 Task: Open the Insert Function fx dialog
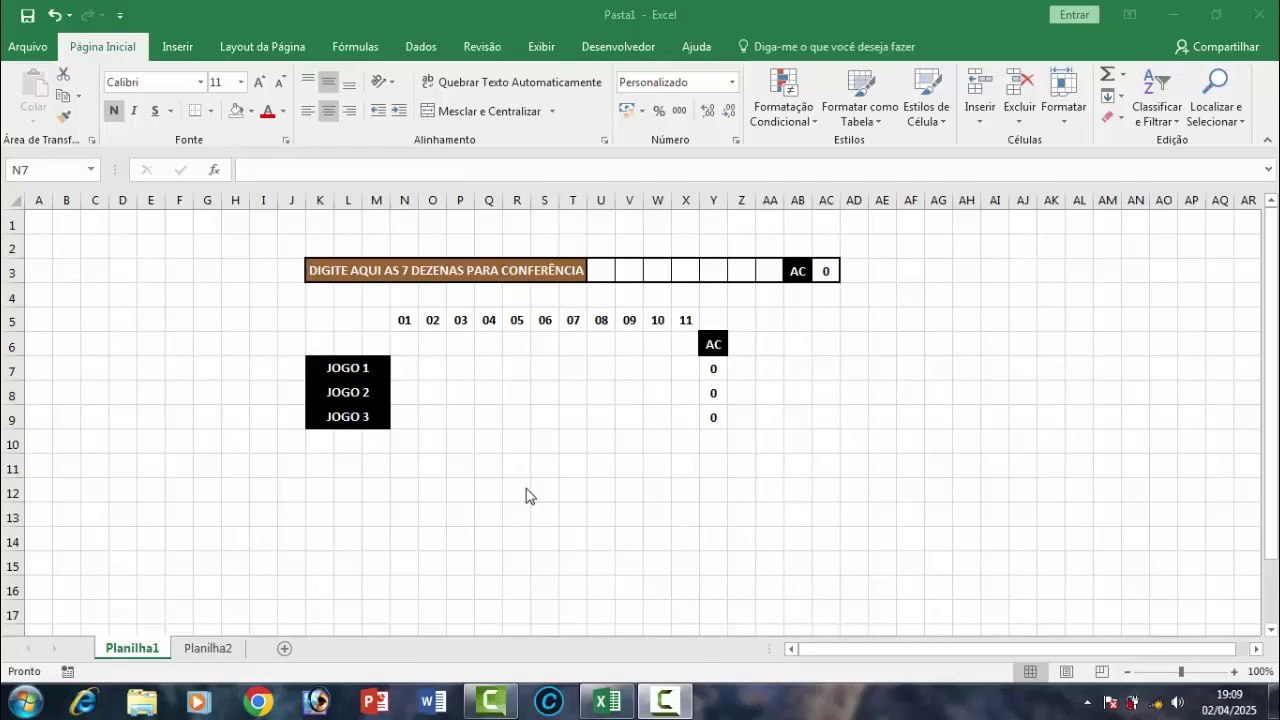coord(214,170)
